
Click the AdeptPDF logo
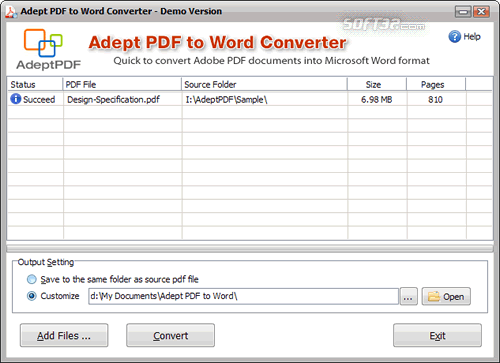[x=48, y=49]
